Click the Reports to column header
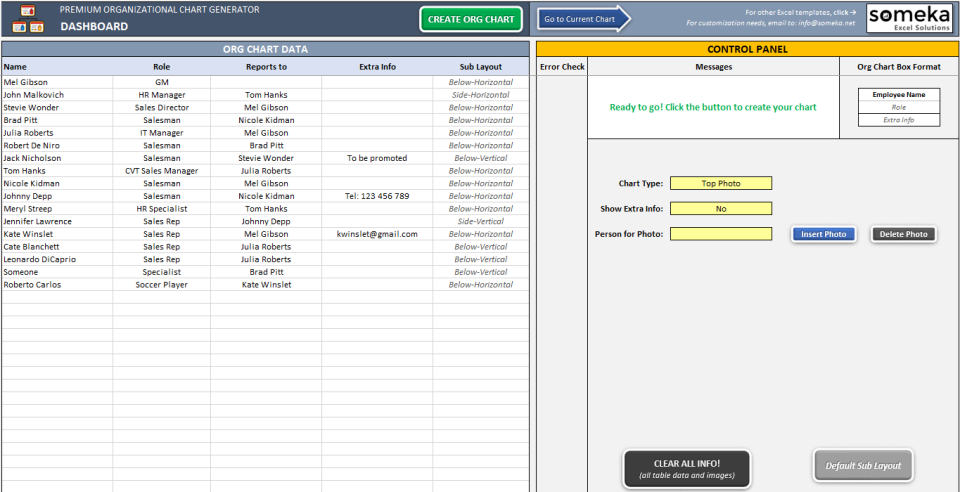 (x=266, y=67)
